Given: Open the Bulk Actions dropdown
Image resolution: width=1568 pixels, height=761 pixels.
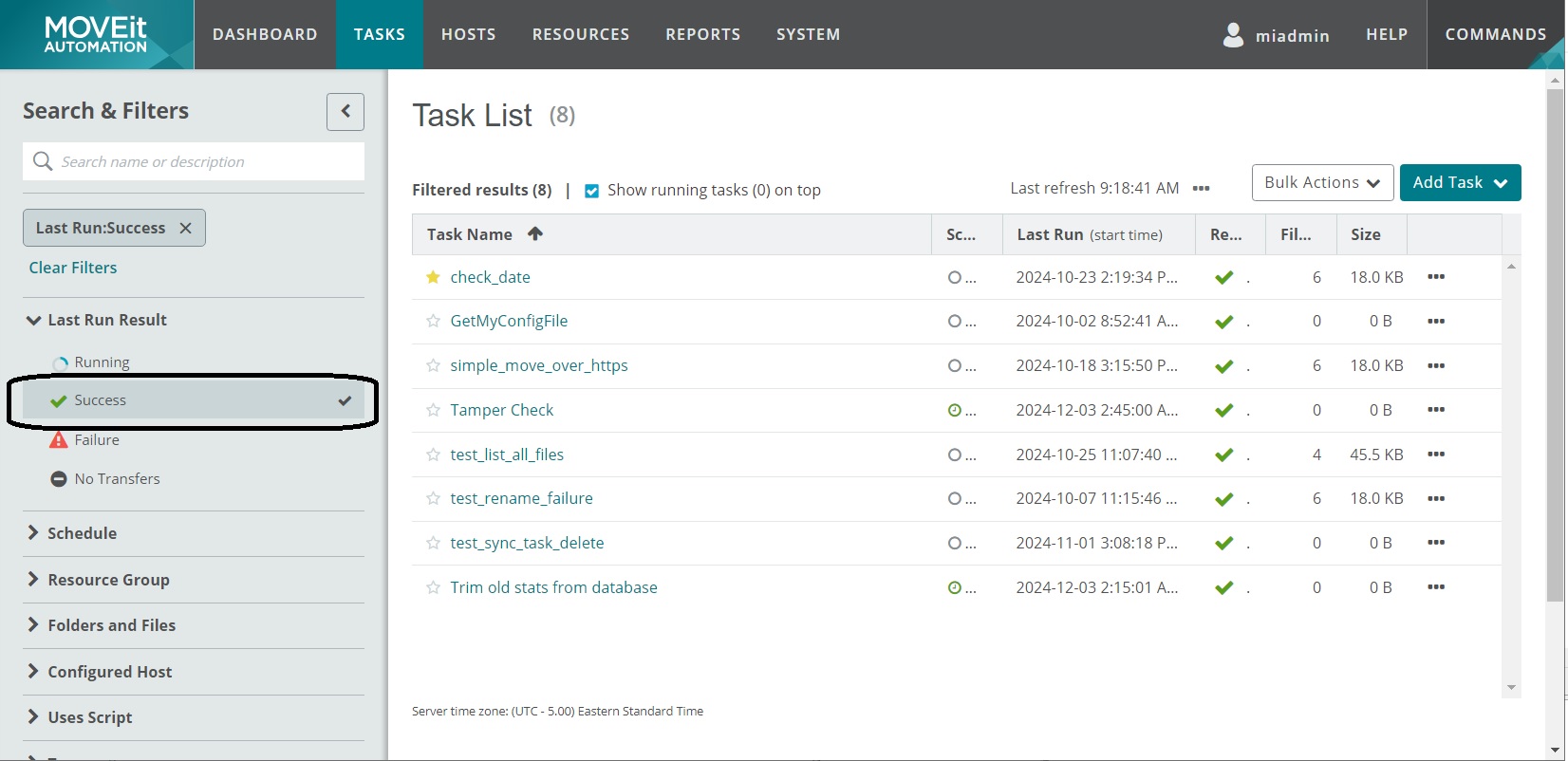Looking at the screenshot, I should (x=1322, y=182).
